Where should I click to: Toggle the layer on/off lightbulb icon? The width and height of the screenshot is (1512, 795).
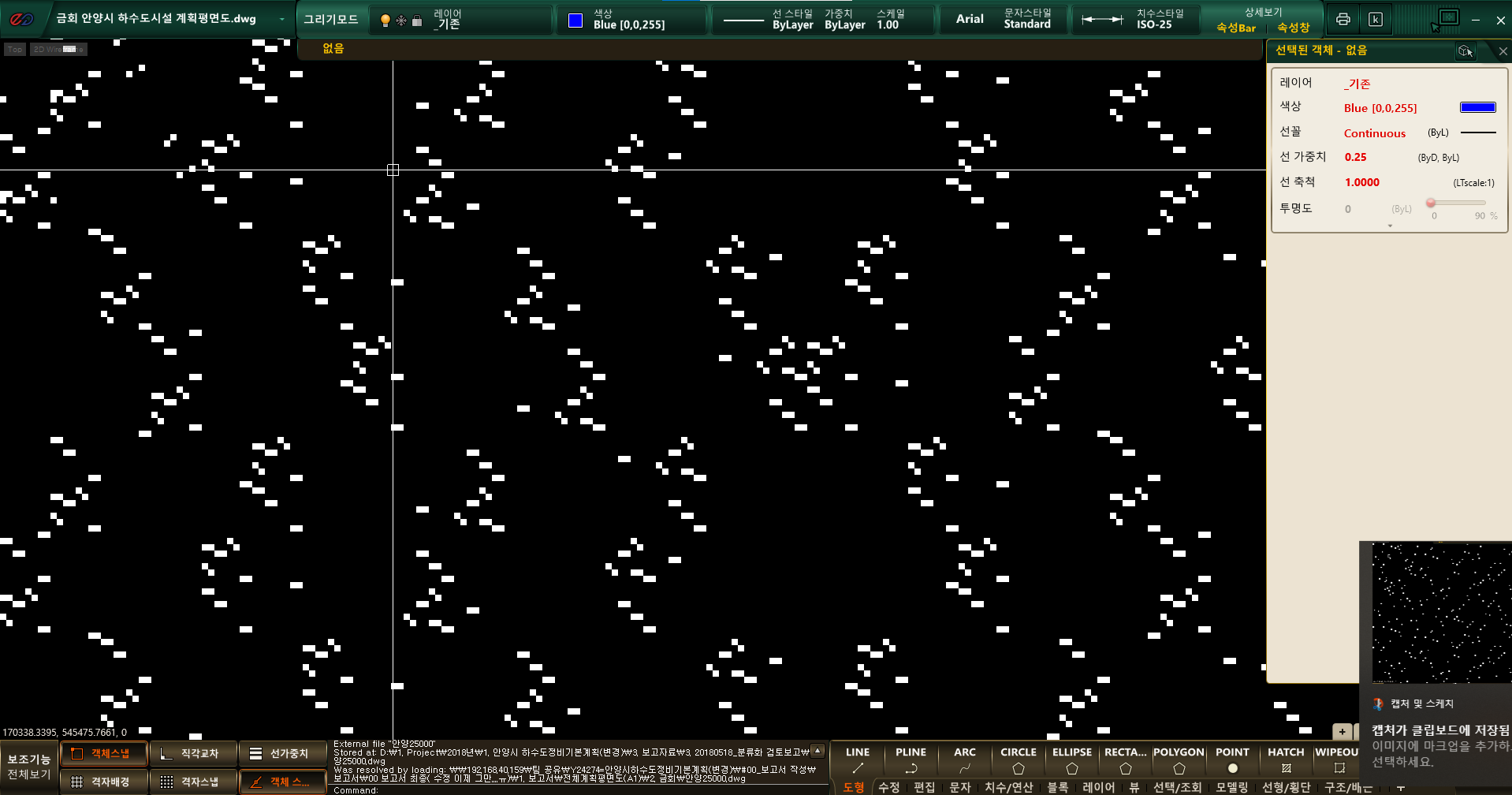click(385, 21)
